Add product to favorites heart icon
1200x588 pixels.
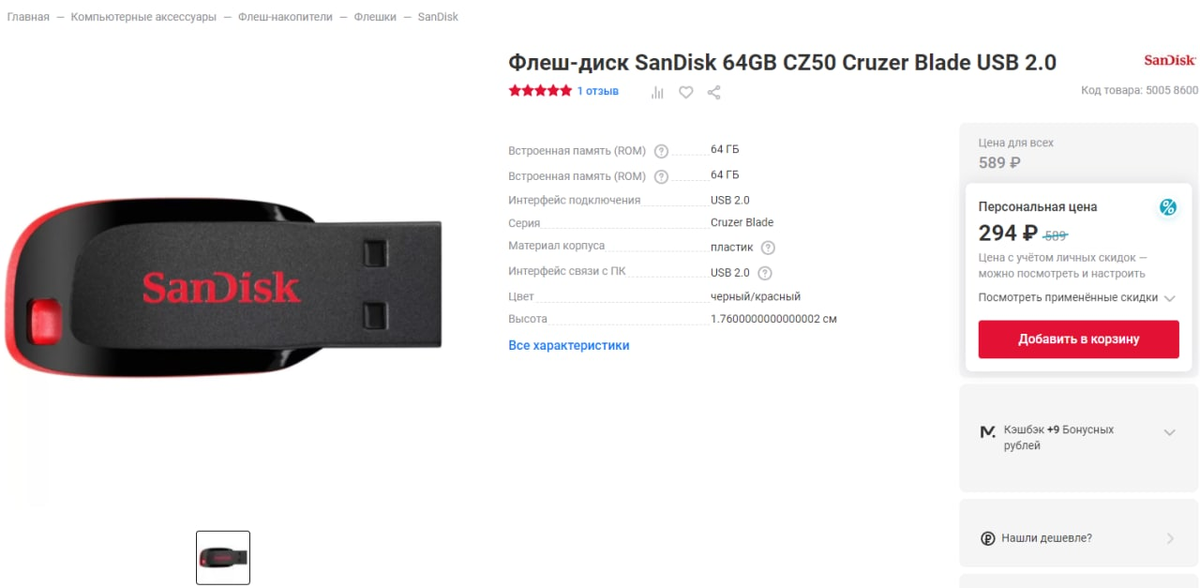(x=686, y=92)
